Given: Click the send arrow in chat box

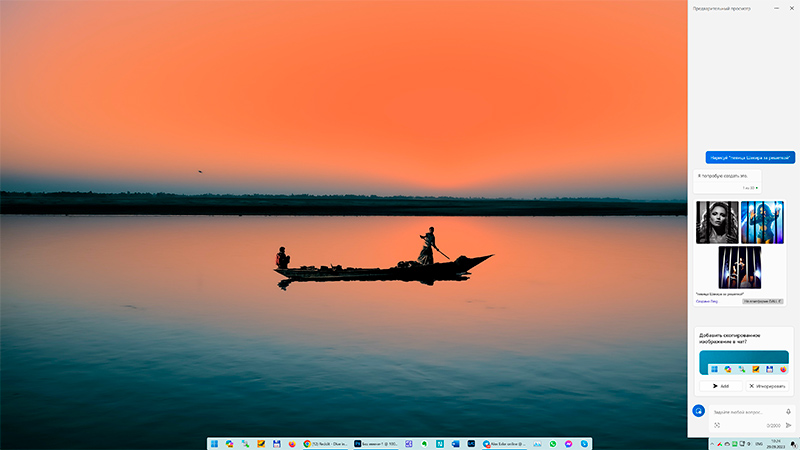Looking at the screenshot, I should point(788,425).
